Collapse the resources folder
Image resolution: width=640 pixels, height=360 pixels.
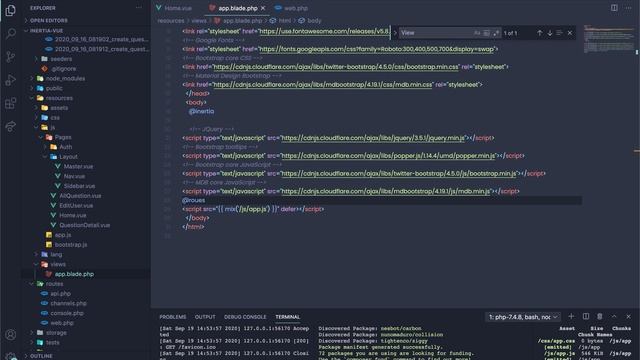(x=59, y=98)
